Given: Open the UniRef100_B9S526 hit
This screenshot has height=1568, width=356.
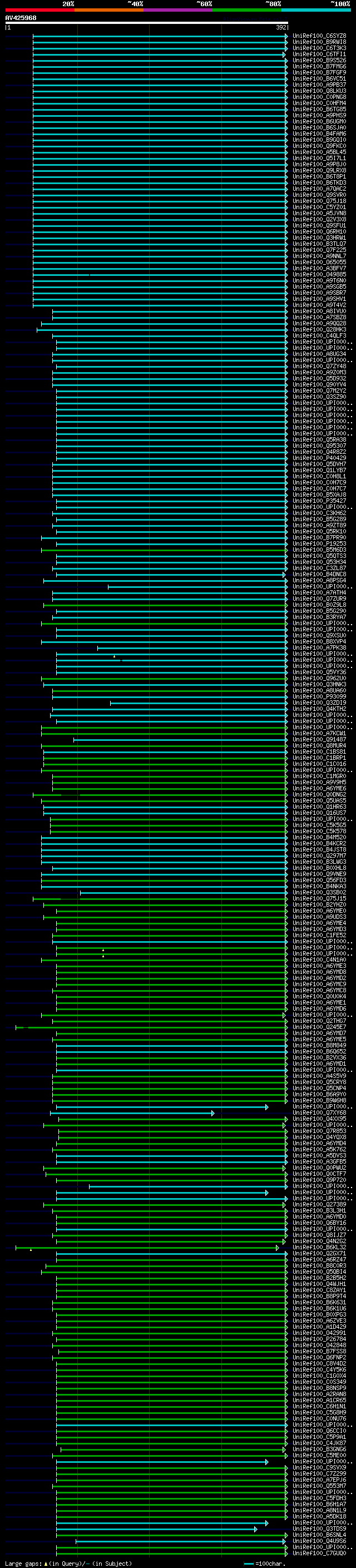Looking at the screenshot, I should (x=319, y=60).
